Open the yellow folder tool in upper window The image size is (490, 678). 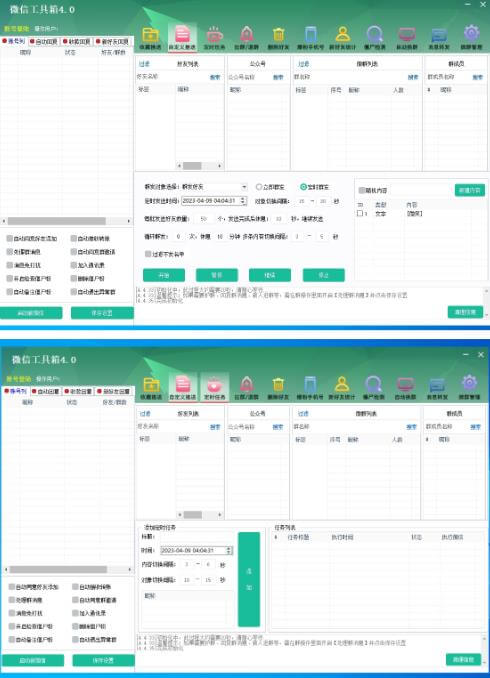coord(151,37)
